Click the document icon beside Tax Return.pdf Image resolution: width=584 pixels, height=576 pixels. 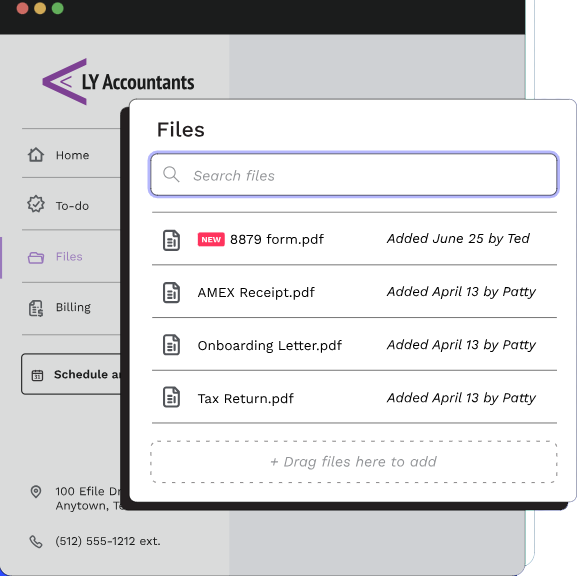pos(171,397)
